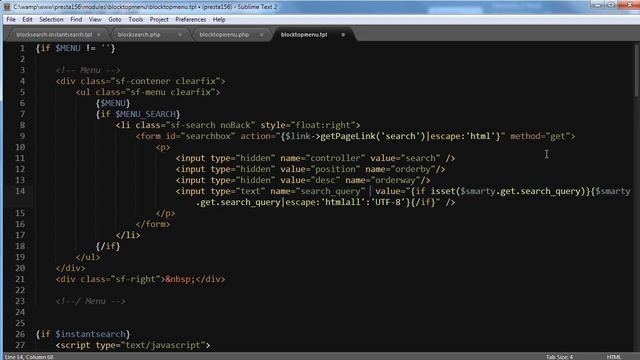Open the Selection menu

[51, 20]
